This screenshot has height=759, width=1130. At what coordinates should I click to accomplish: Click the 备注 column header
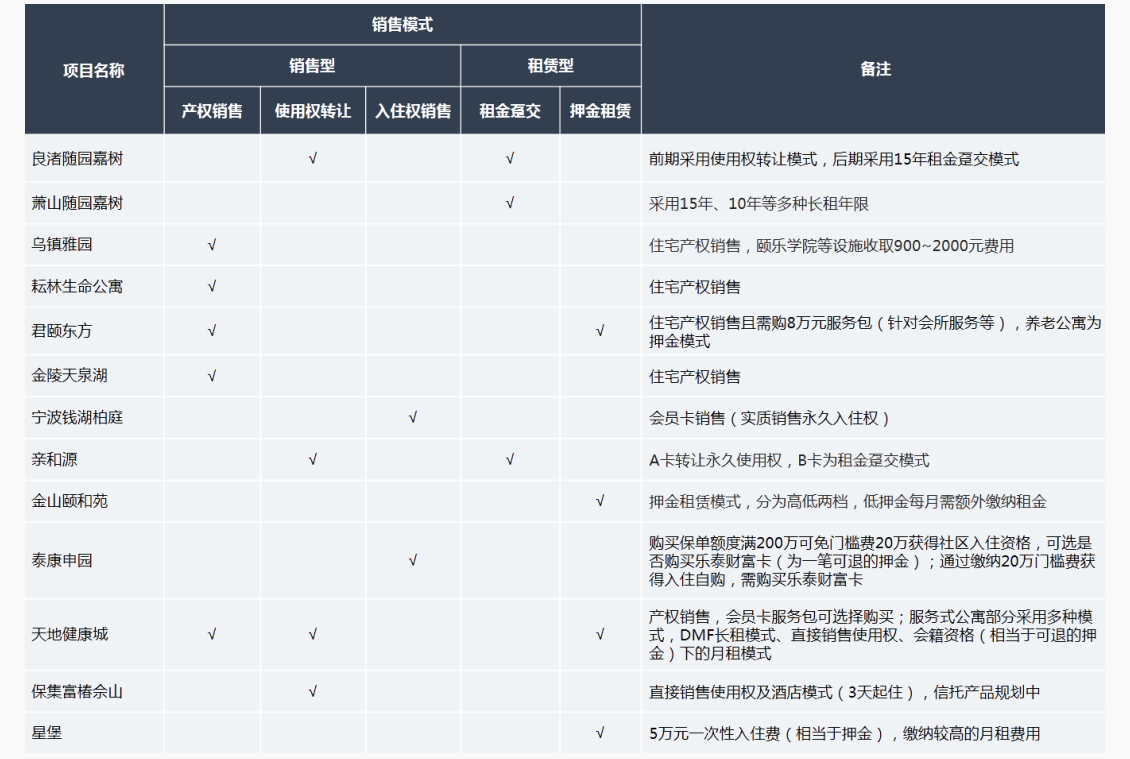[x=875, y=69]
